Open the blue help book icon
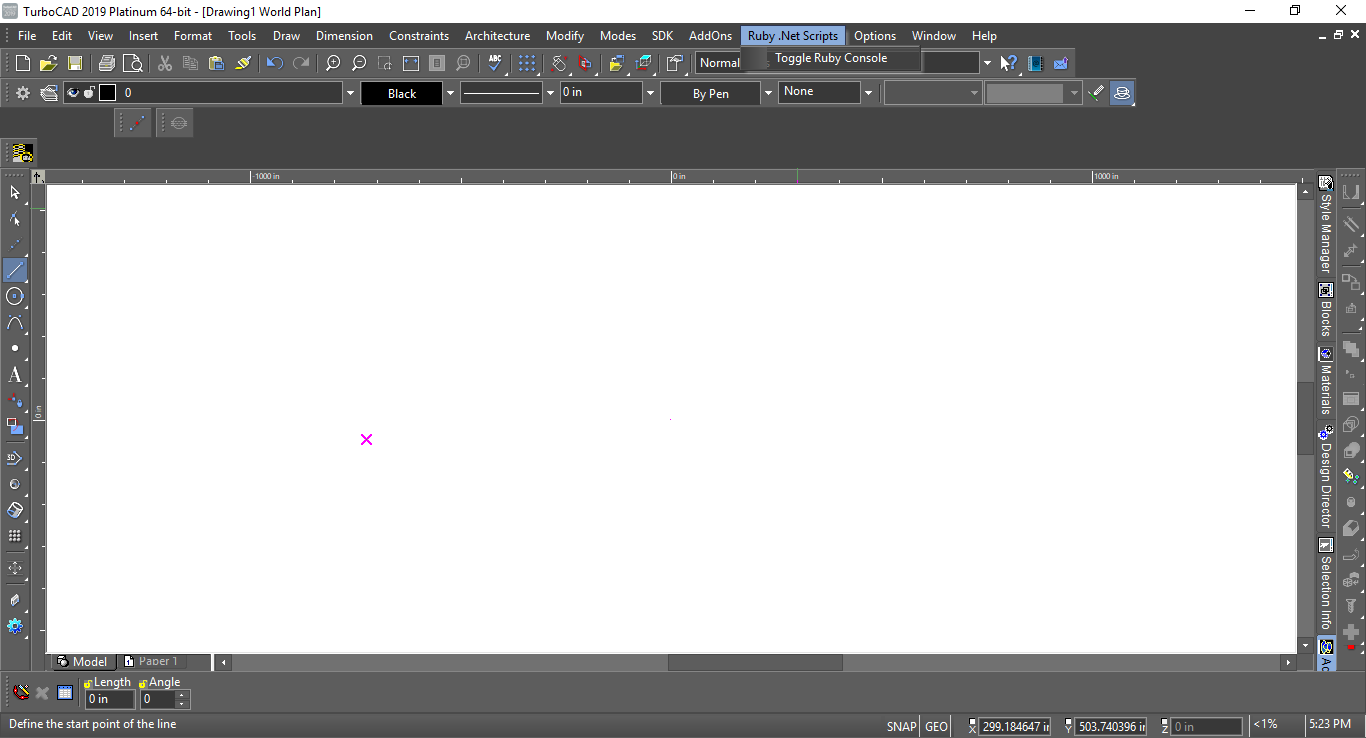 coord(1035,63)
